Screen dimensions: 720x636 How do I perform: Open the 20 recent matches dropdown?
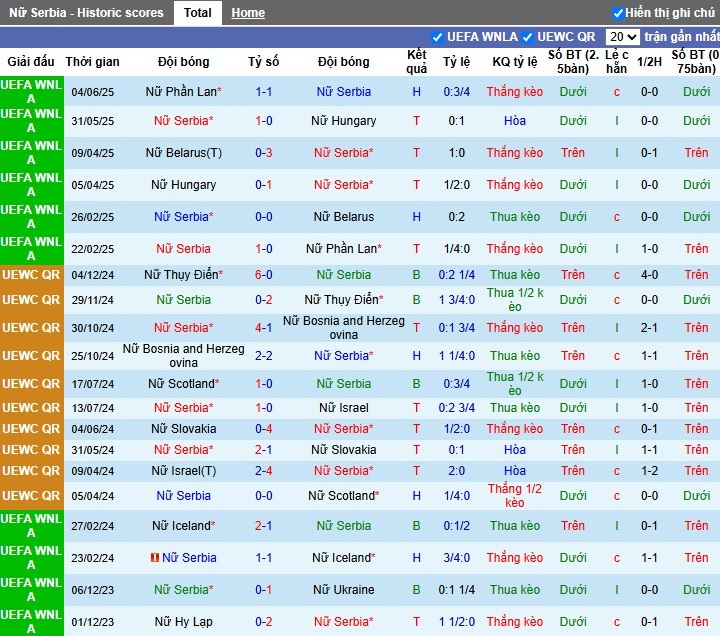(623, 37)
